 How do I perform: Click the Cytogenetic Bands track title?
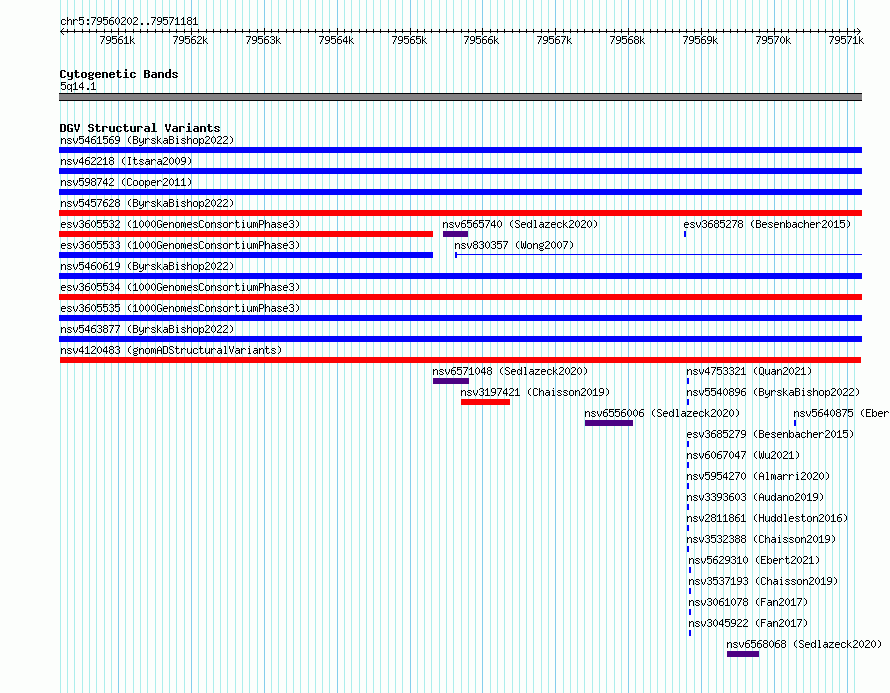click(x=119, y=74)
